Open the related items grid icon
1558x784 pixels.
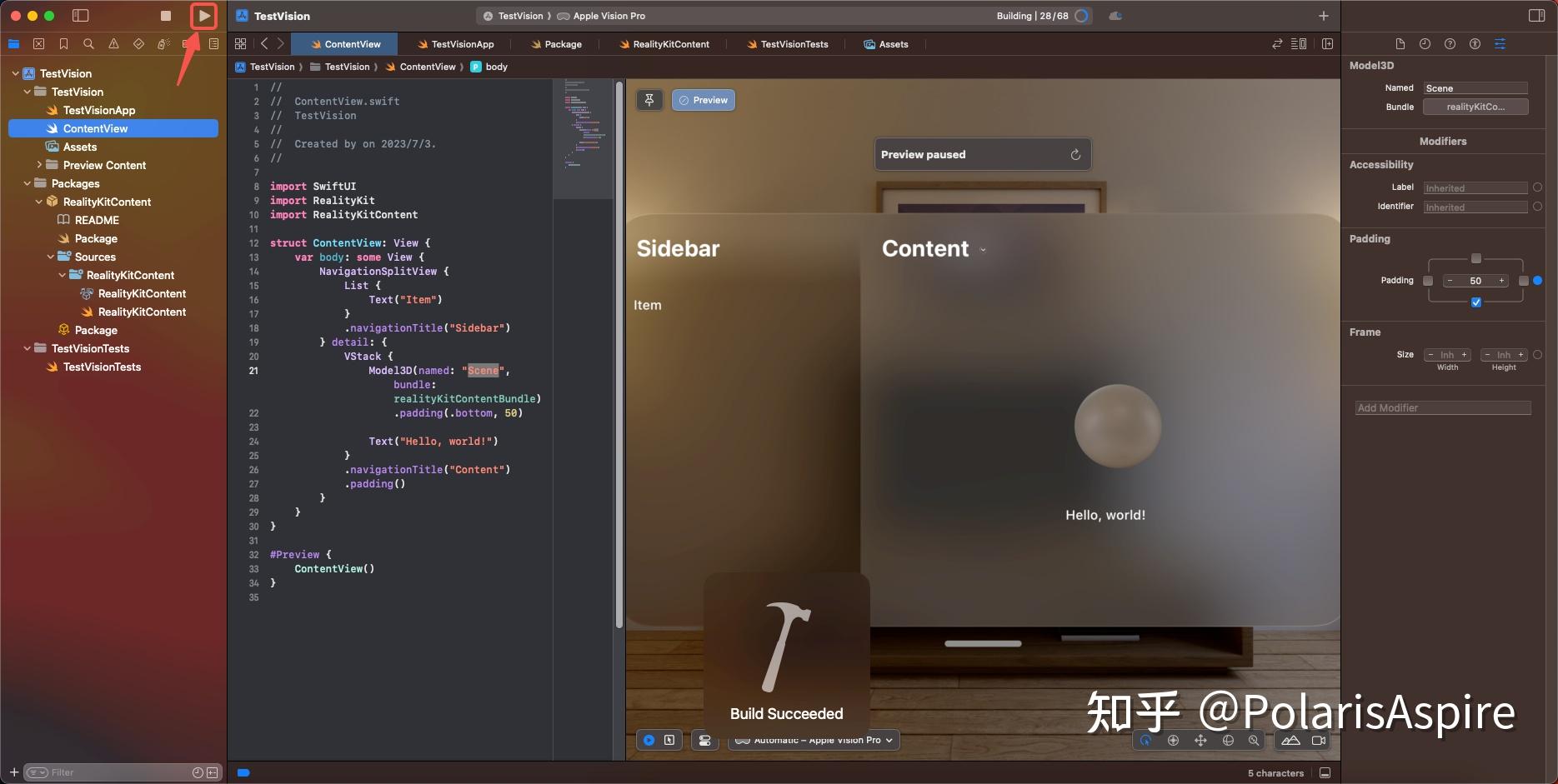[x=241, y=44]
